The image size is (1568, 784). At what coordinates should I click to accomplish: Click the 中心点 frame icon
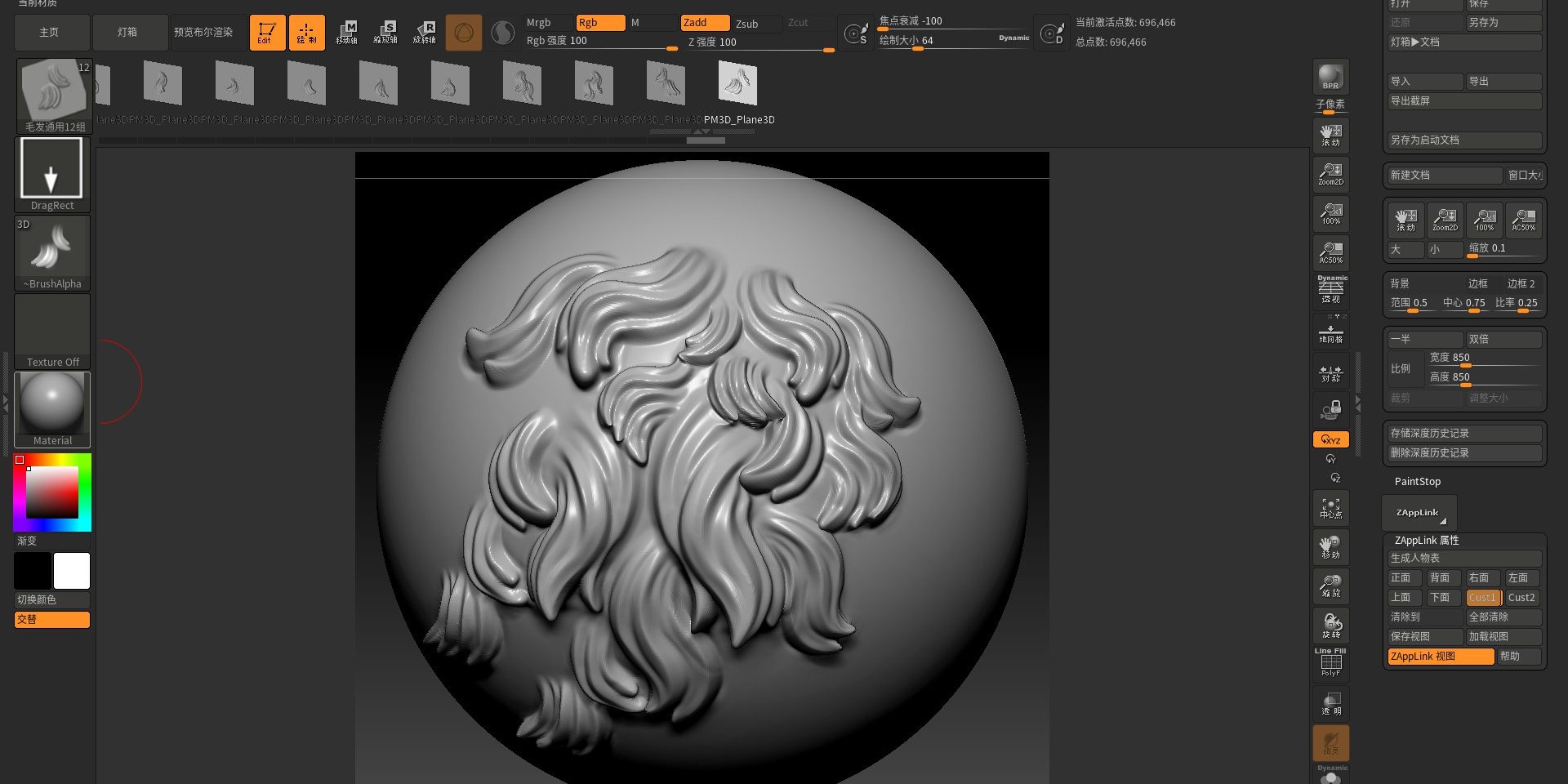tap(1330, 507)
